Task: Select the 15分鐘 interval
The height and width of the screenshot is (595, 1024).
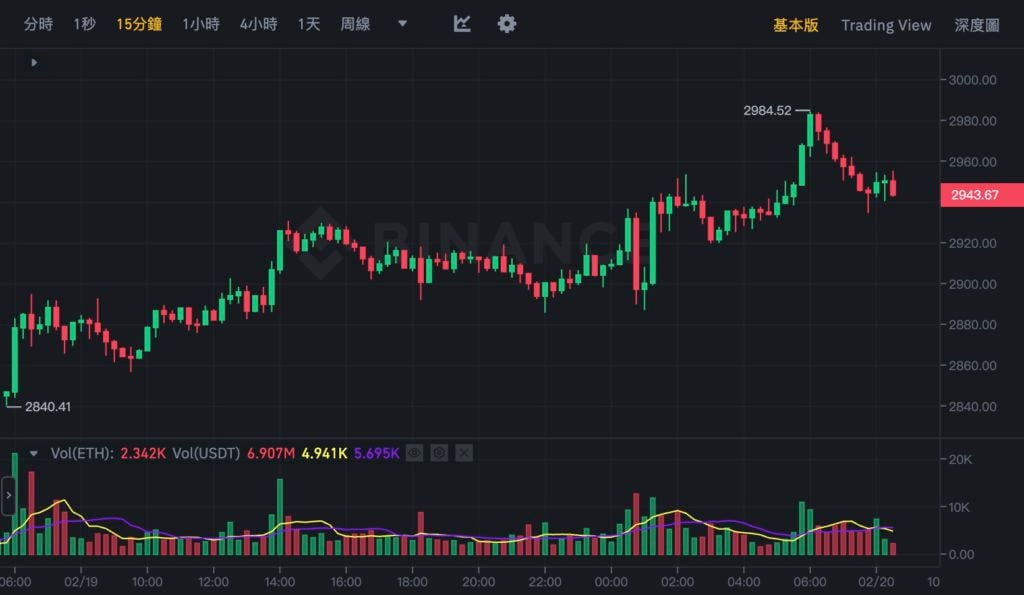Action: point(139,24)
